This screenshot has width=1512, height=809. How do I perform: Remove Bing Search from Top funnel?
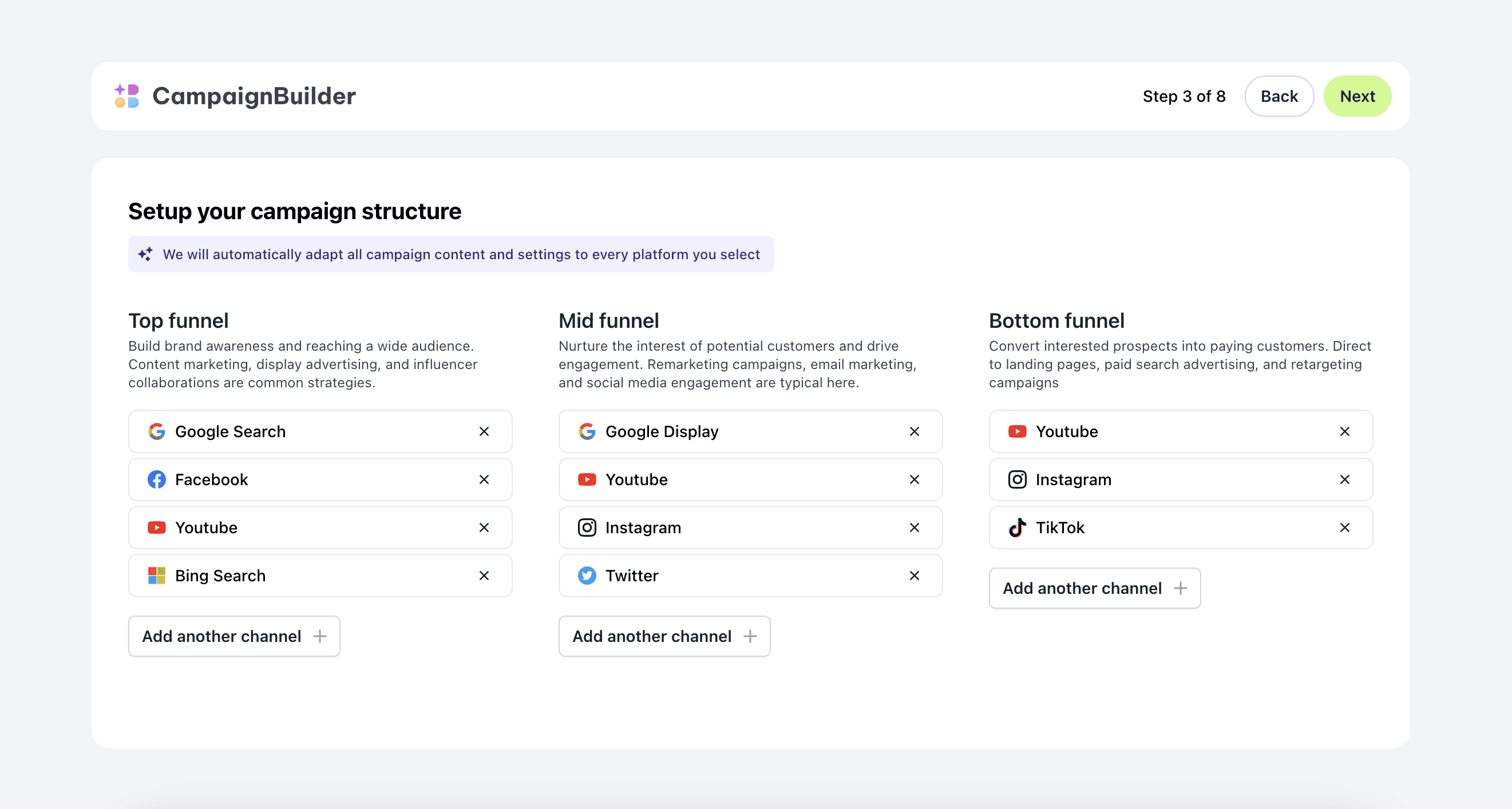[x=484, y=576]
